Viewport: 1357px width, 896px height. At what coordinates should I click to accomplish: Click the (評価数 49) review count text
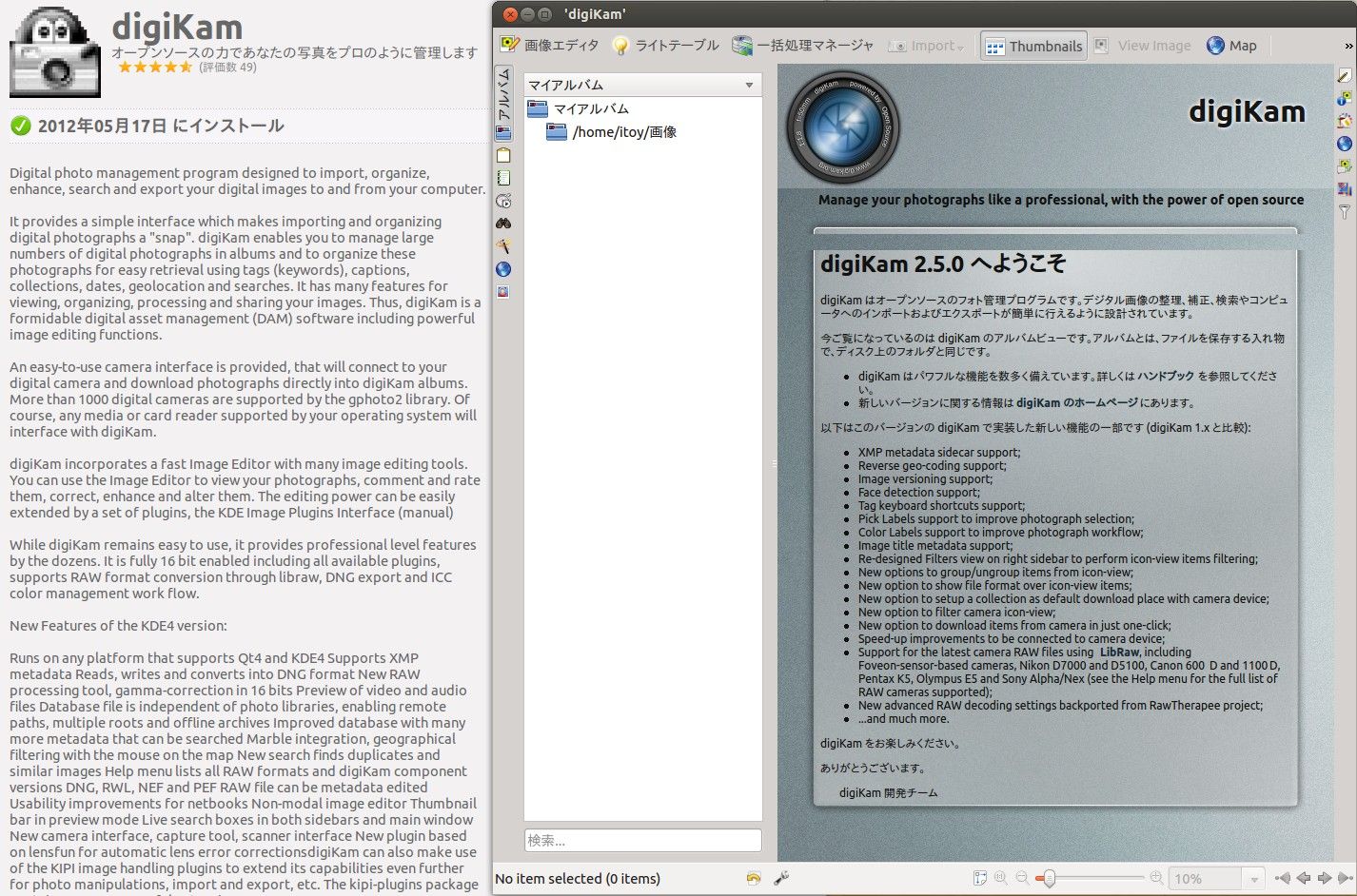point(227,68)
